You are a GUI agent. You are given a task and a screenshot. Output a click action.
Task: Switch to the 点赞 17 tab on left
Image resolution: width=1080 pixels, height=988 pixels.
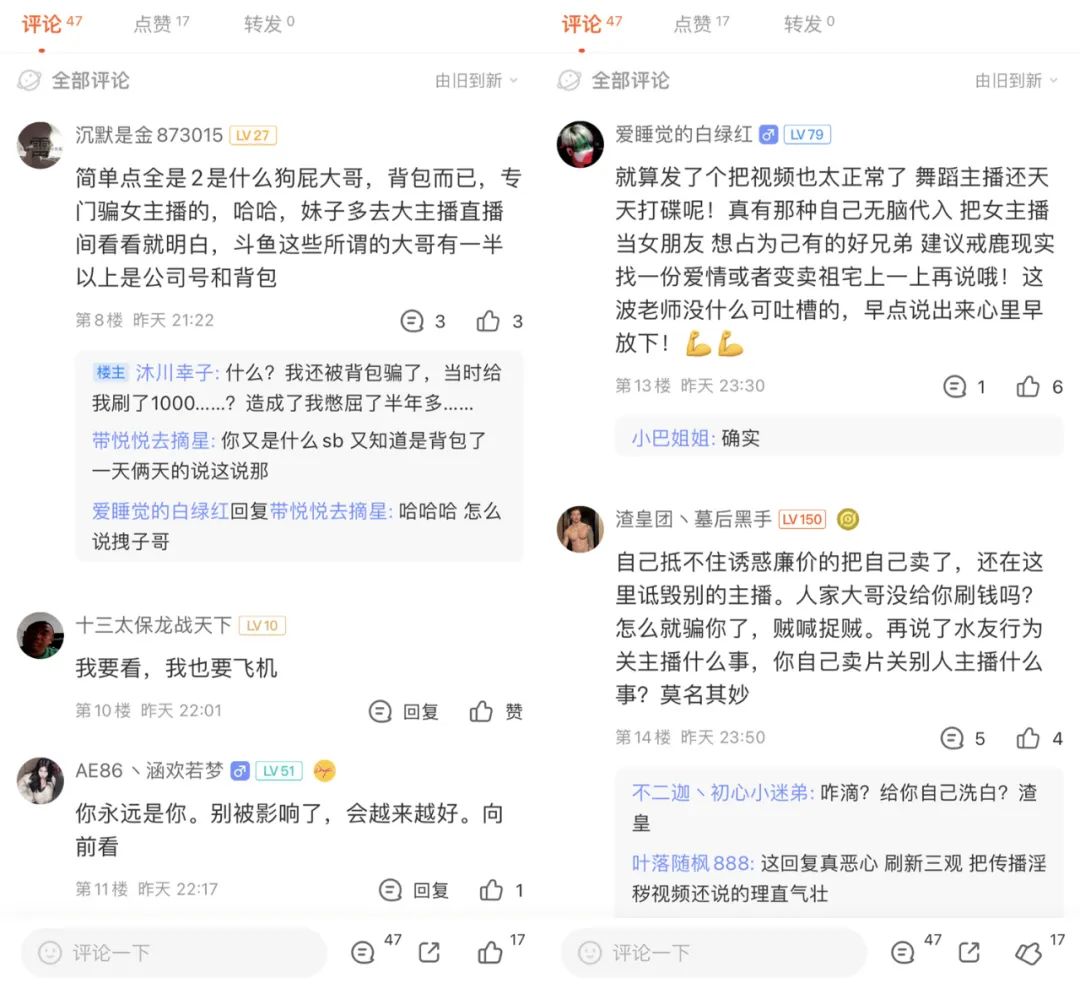(161, 23)
